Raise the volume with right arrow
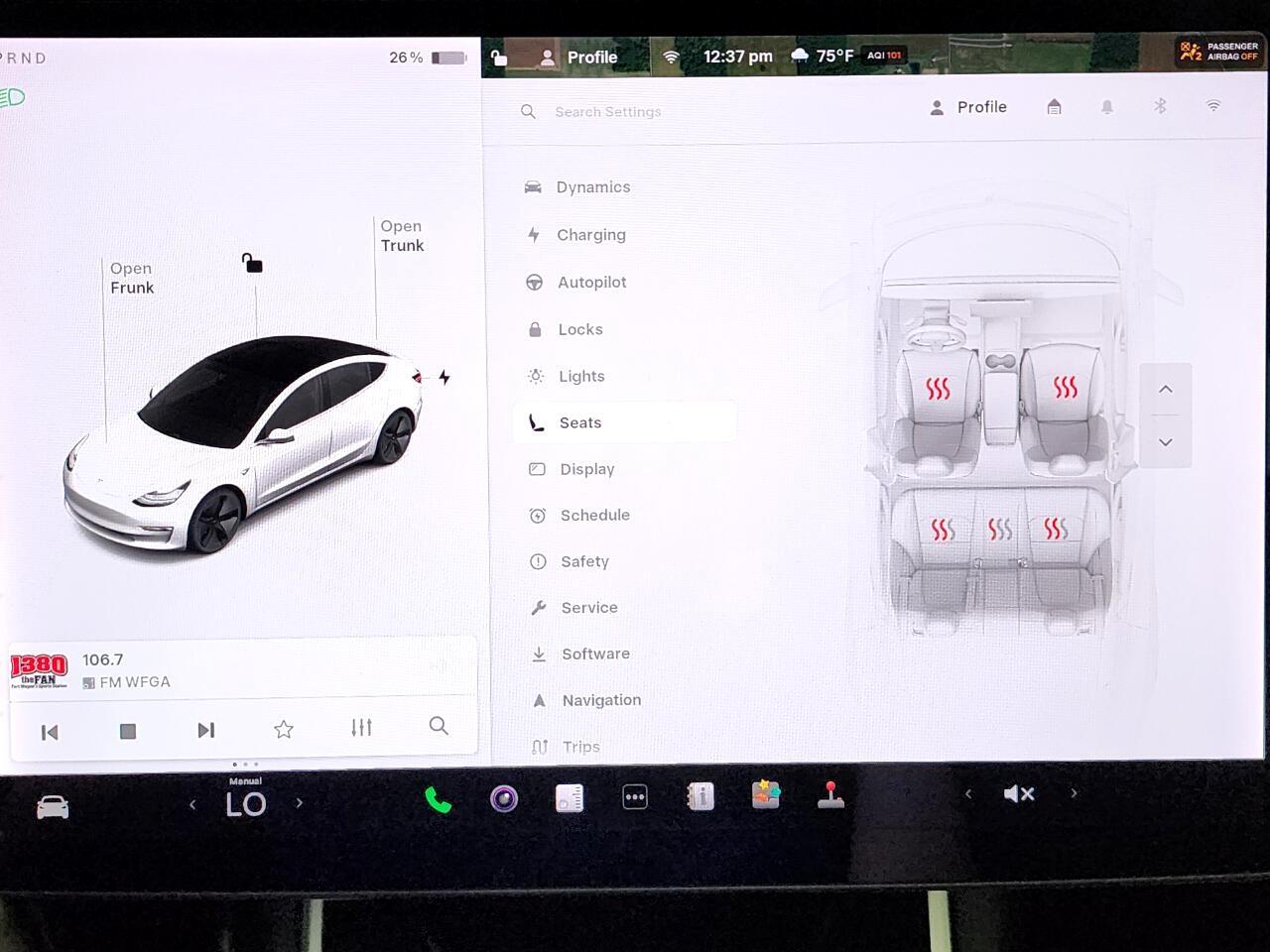 [1074, 792]
